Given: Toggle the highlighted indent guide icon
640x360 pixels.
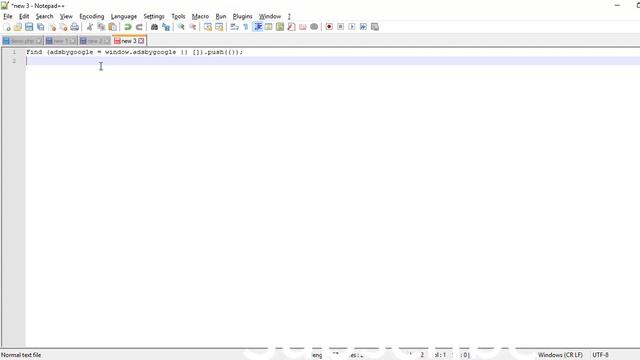Looking at the screenshot, I should 258,27.
